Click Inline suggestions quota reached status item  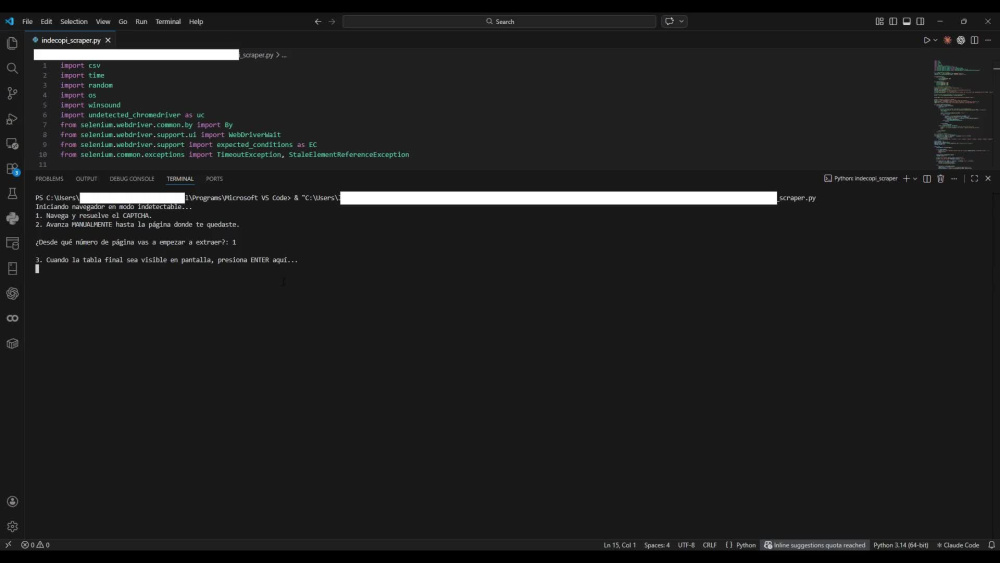coord(814,545)
